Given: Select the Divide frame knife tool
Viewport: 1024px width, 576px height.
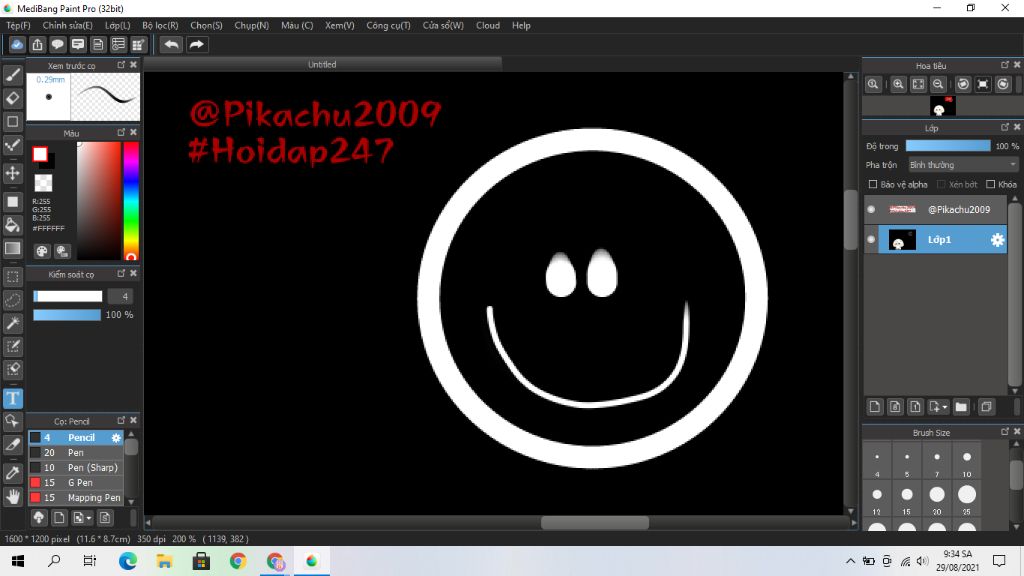Looking at the screenshot, I should (x=12, y=445).
